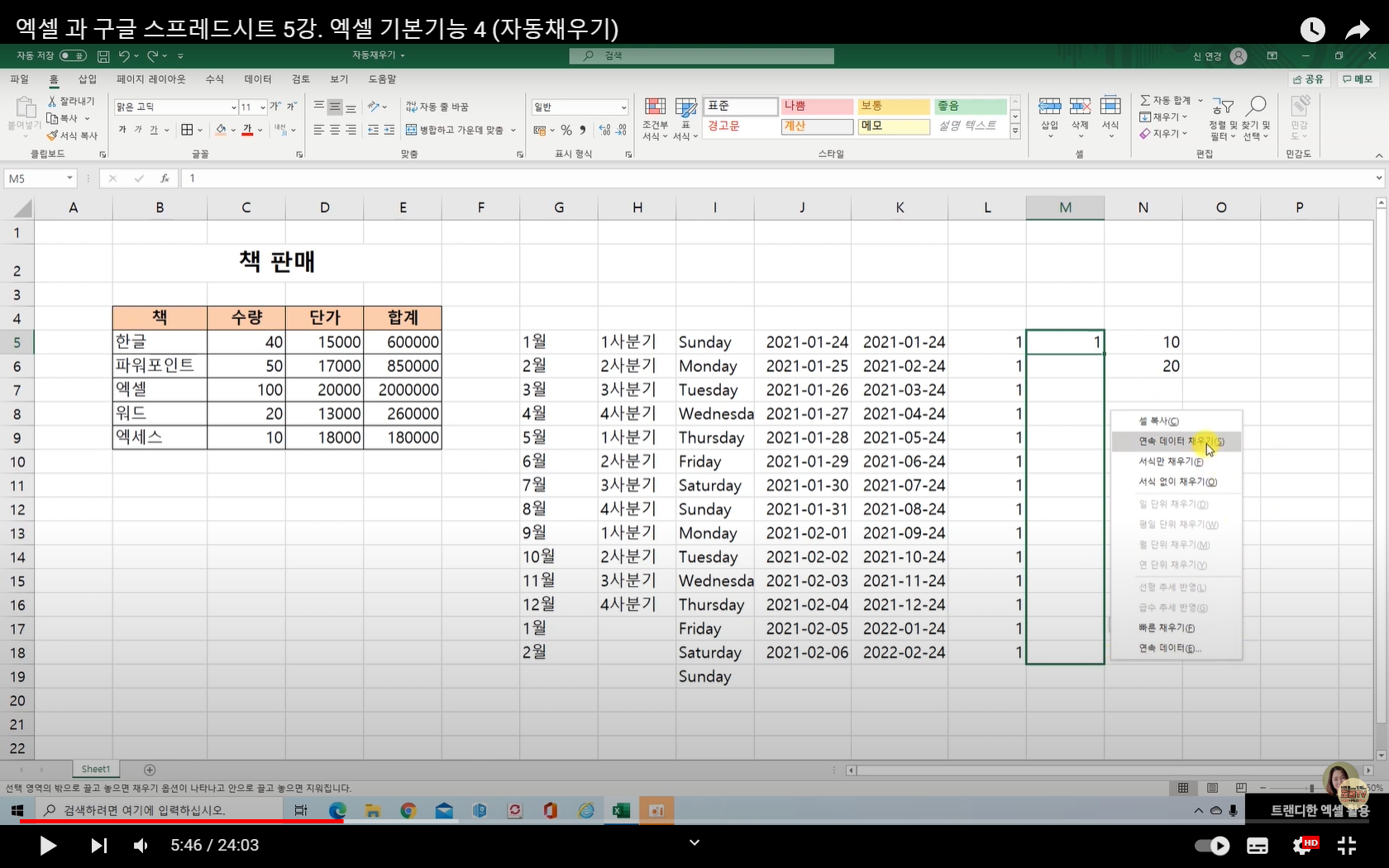Click the new sheet plus icon
Viewport: 1389px width, 868px height.
(x=150, y=770)
